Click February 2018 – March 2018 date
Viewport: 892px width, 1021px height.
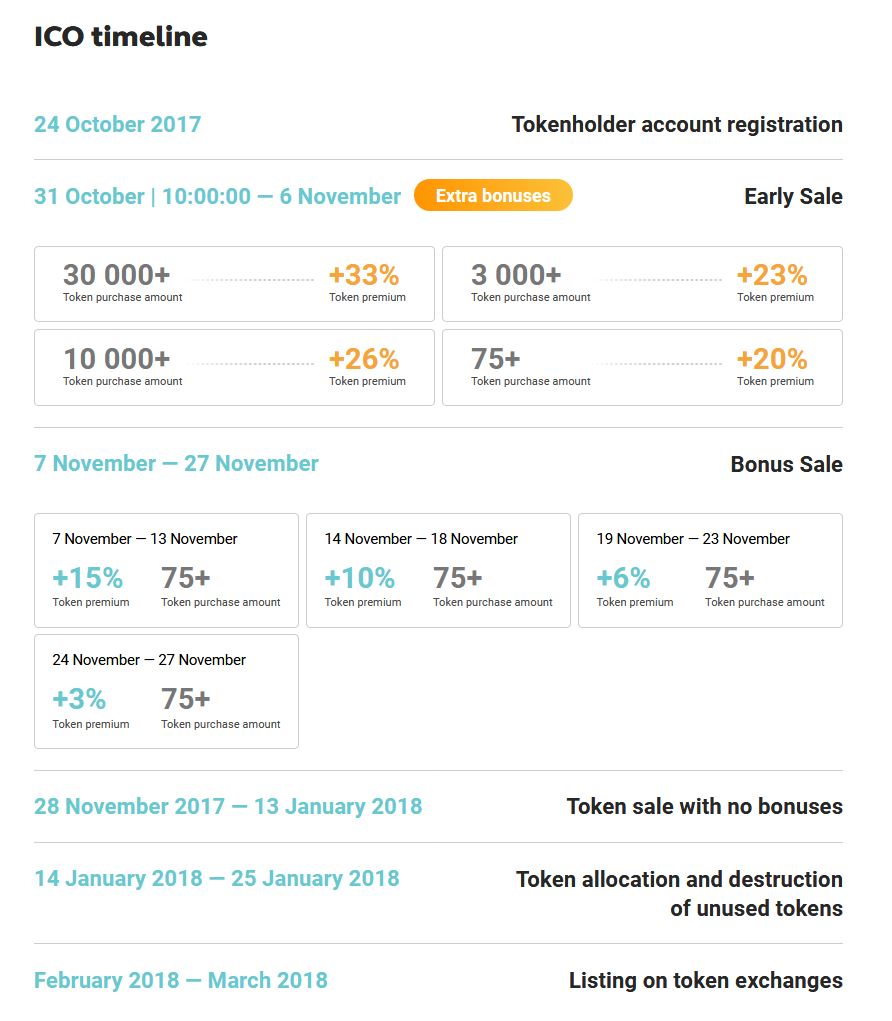pos(181,980)
